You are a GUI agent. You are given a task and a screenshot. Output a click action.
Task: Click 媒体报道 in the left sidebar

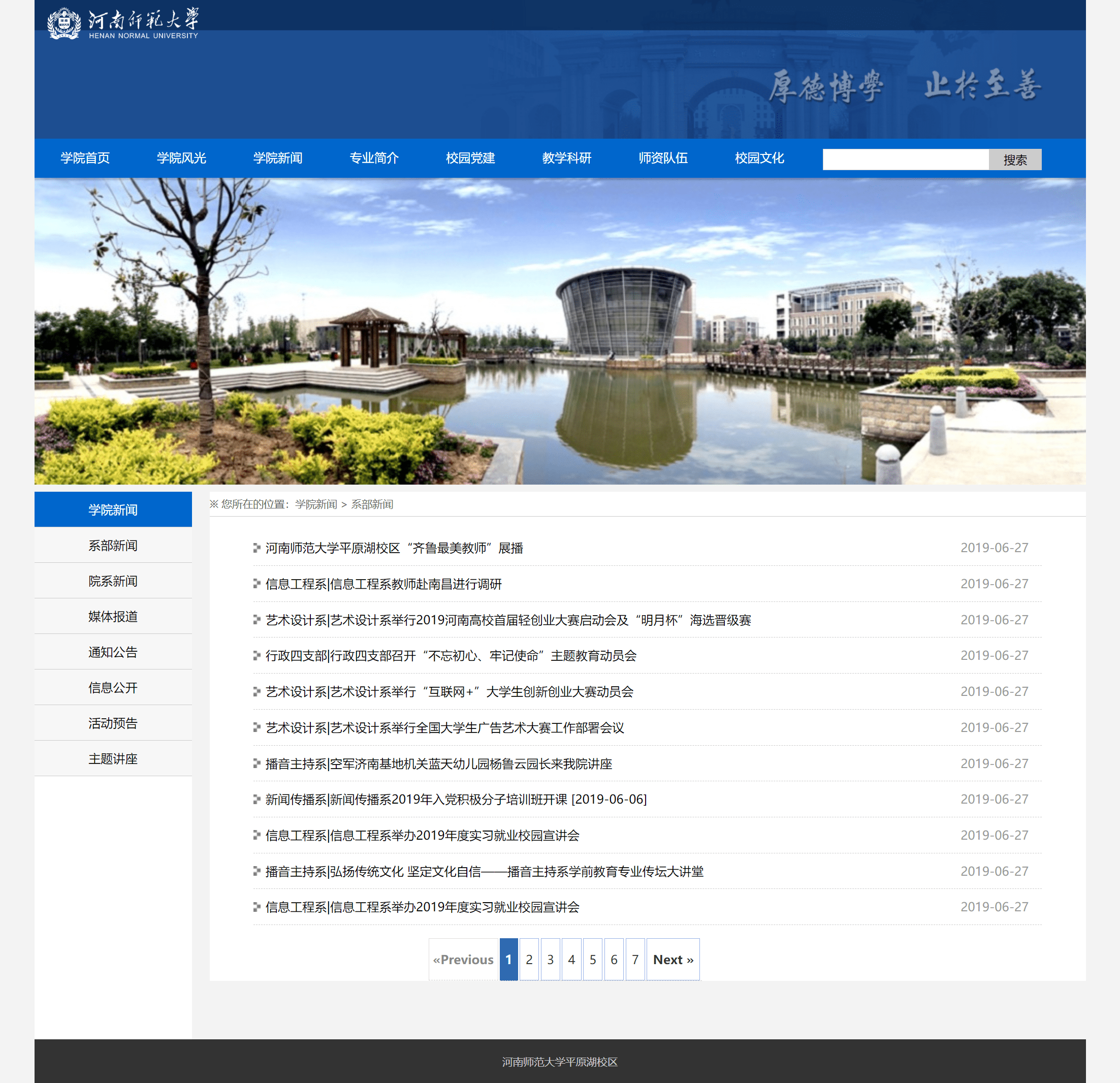tap(113, 616)
